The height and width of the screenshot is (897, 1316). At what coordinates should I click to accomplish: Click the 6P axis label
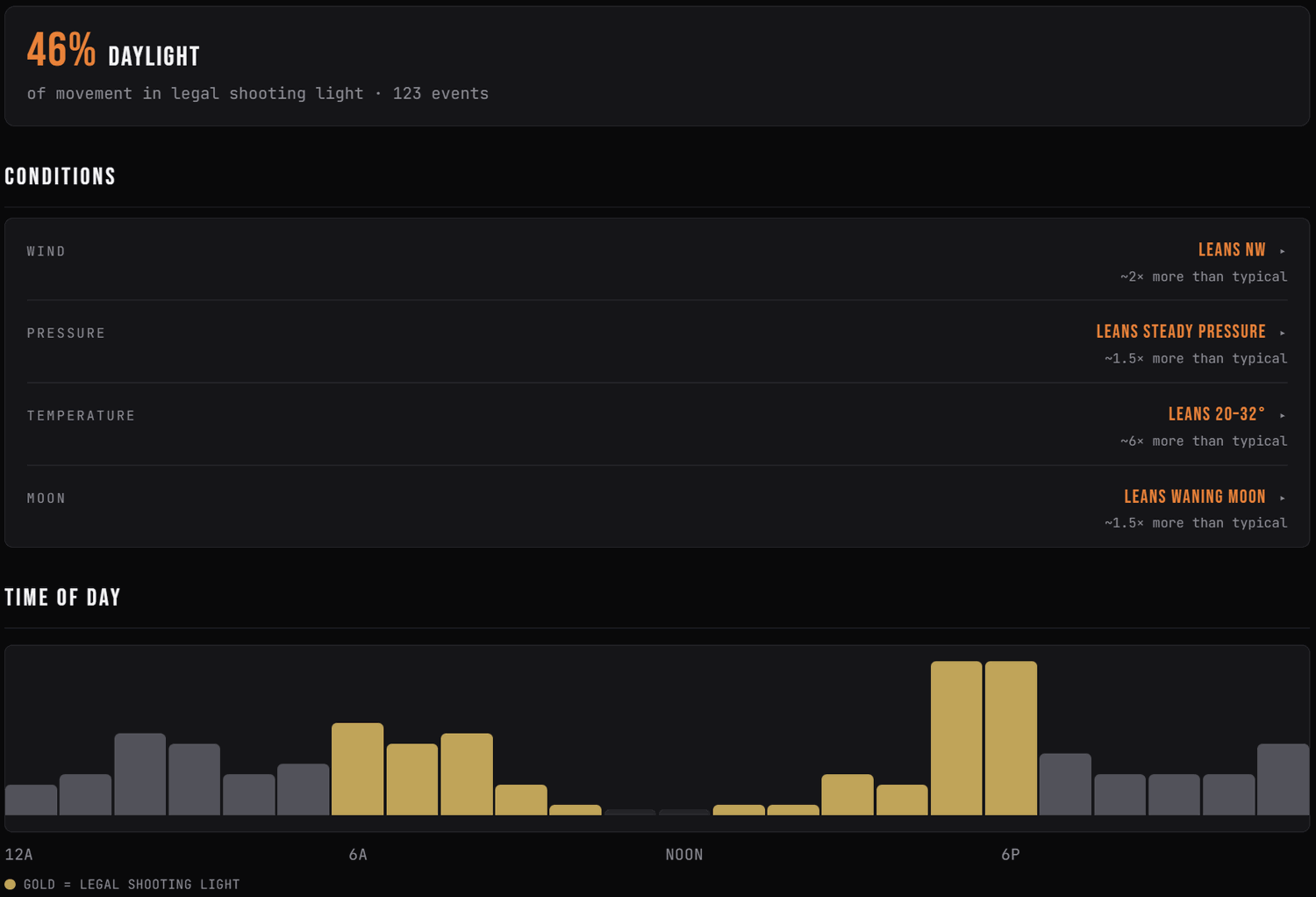pyautogui.click(x=1011, y=855)
